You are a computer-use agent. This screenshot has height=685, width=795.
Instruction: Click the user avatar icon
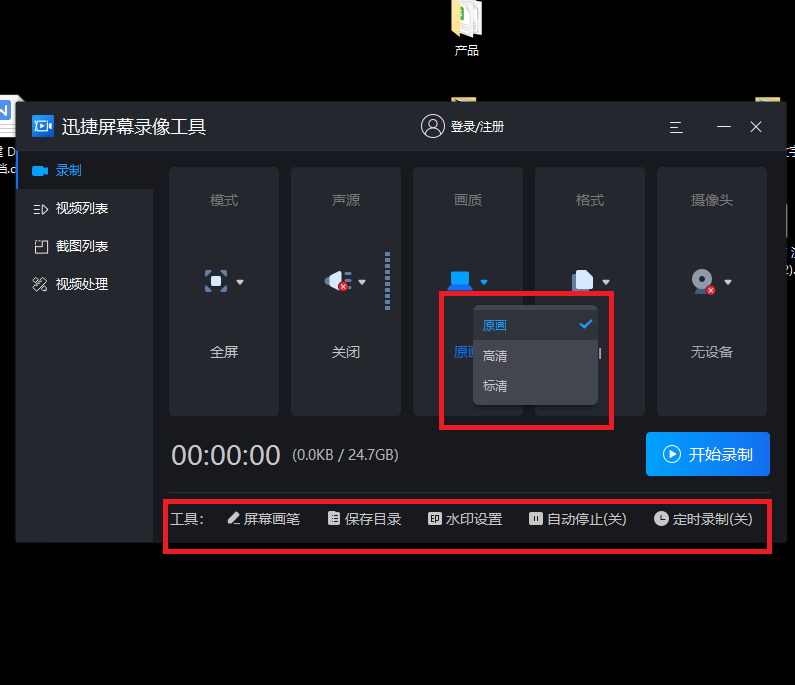pyautogui.click(x=433, y=126)
